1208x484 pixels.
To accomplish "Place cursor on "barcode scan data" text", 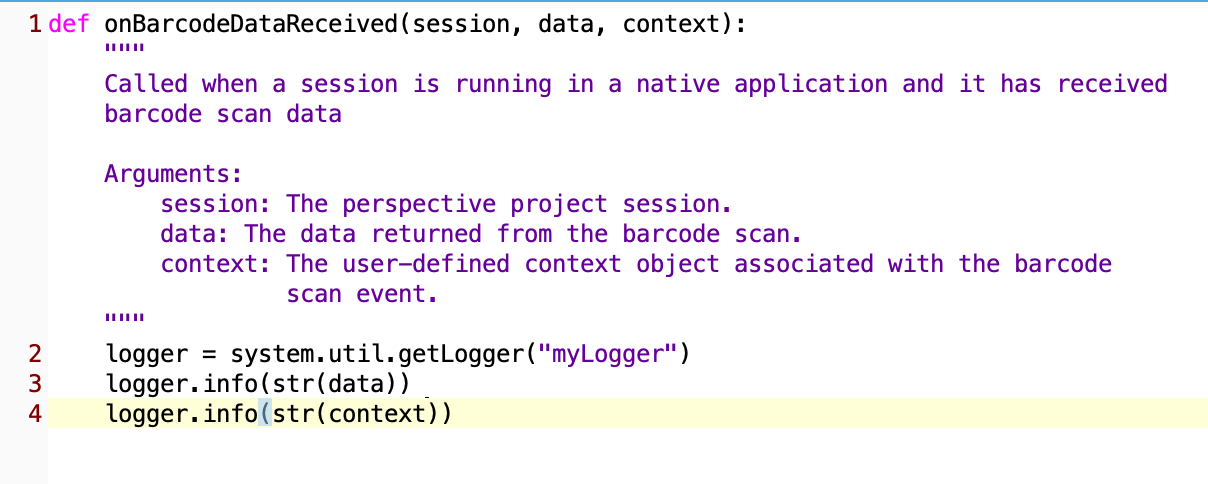I will click(223, 114).
